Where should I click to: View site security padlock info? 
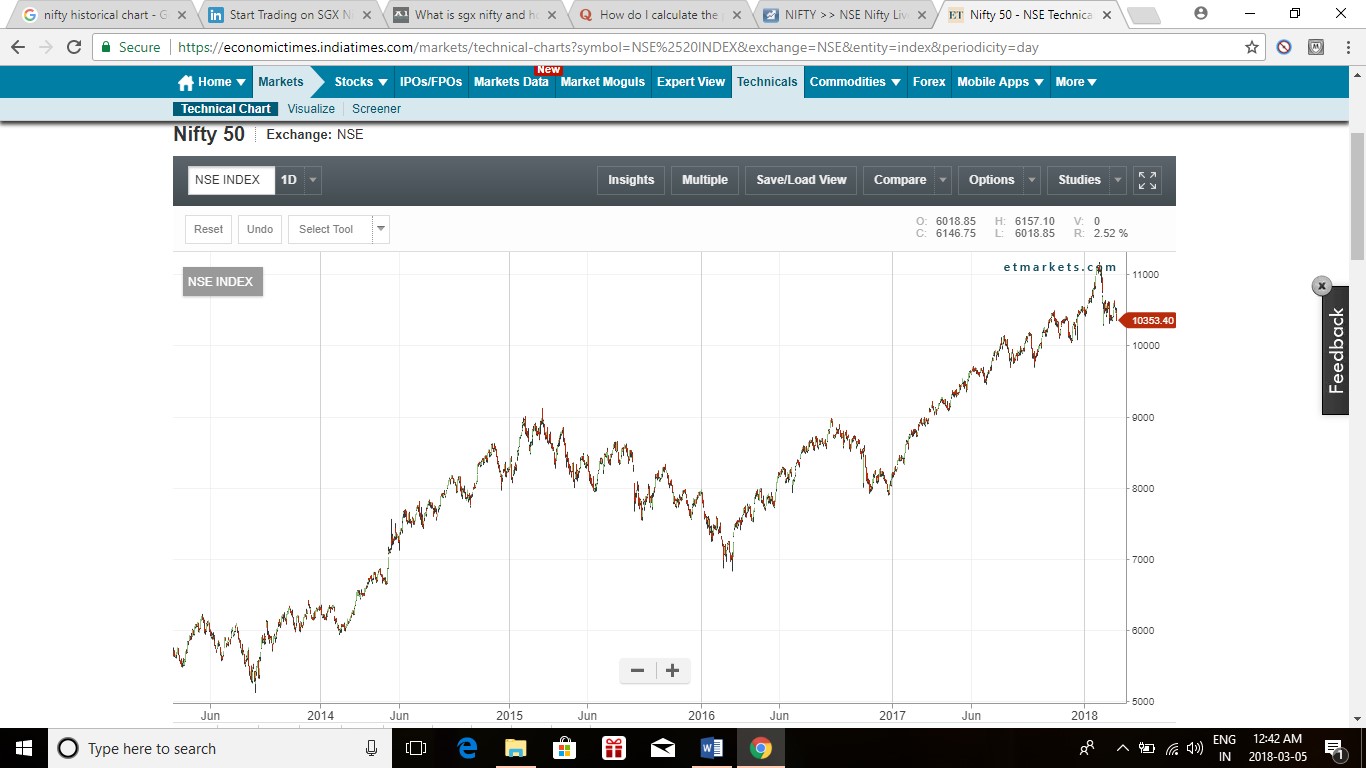tap(107, 47)
